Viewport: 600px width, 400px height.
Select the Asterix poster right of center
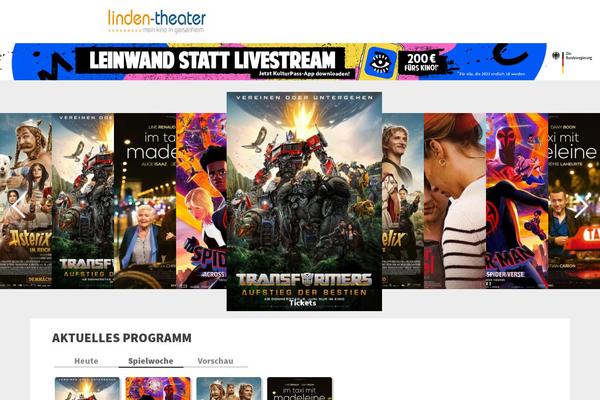tap(403, 201)
